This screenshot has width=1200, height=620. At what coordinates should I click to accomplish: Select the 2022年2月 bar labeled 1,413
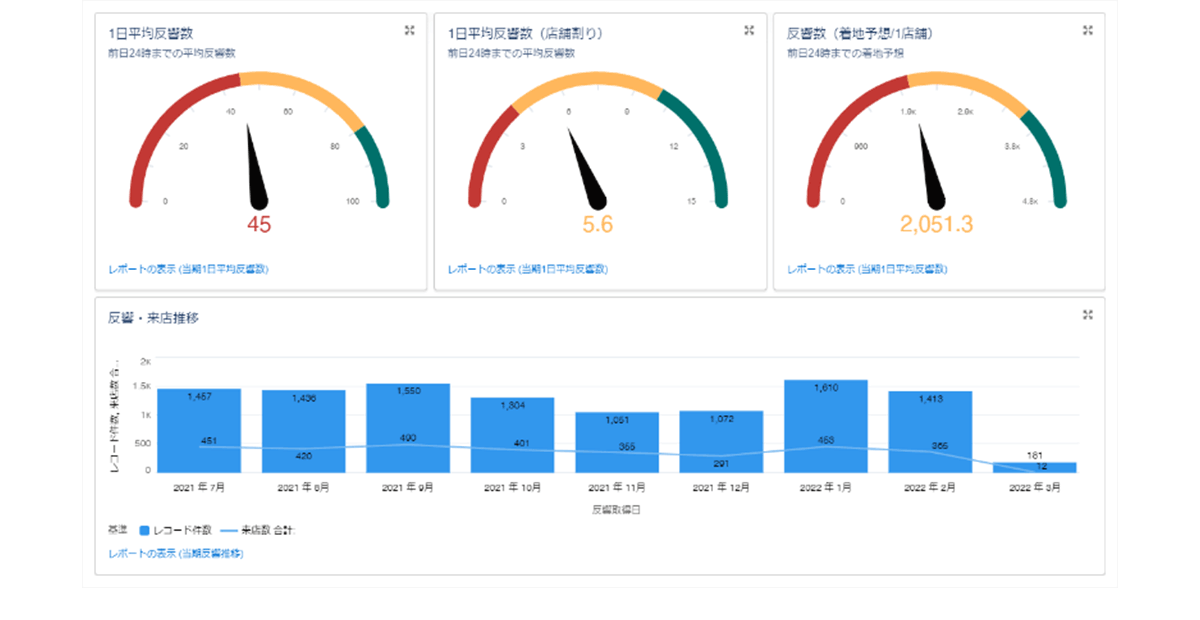[x=930, y=432]
